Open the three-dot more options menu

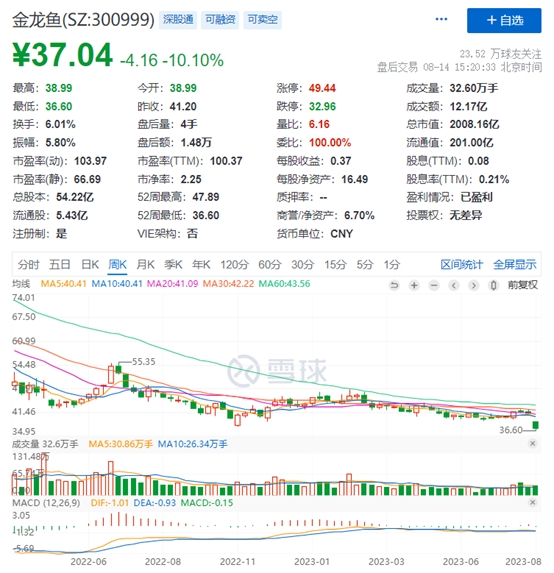441,19
